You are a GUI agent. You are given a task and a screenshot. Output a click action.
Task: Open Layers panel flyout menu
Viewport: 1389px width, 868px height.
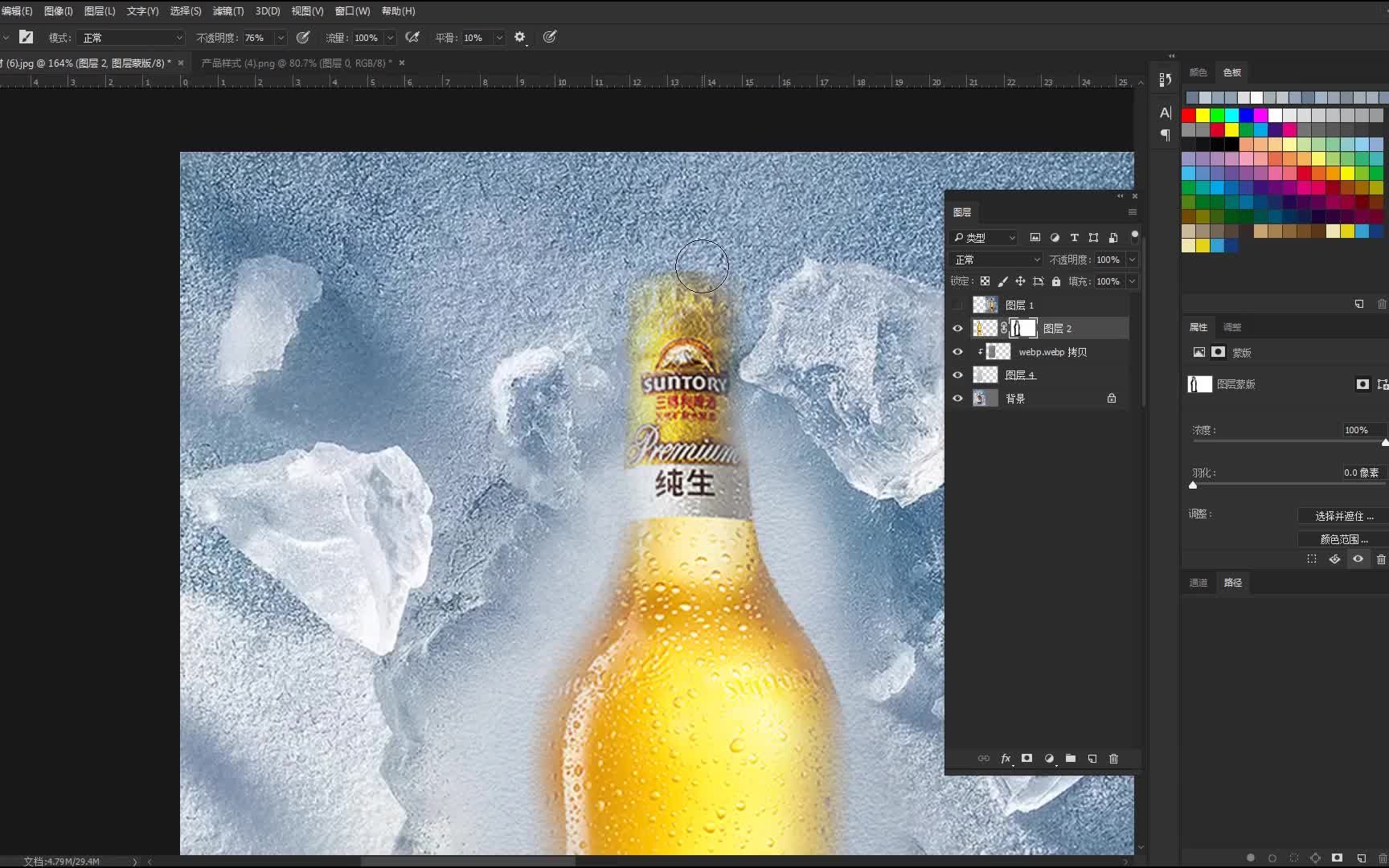click(x=1133, y=212)
